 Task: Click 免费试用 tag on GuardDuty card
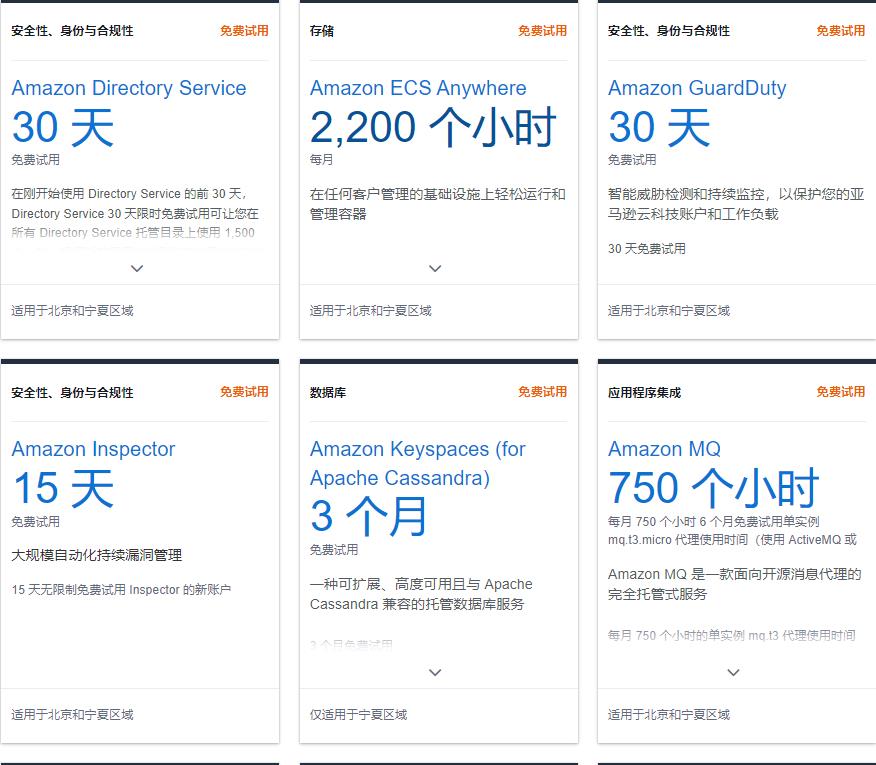(x=841, y=31)
